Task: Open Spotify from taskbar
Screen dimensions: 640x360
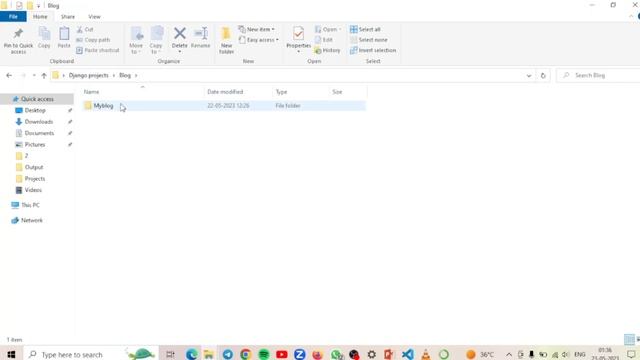Action: click(264, 354)
